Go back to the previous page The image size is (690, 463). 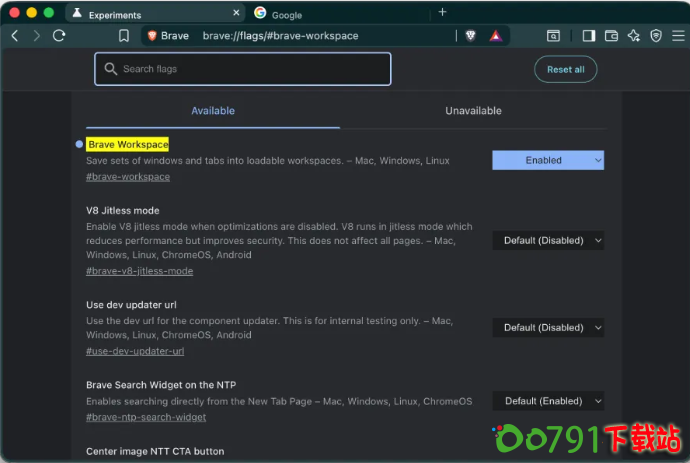tap(15, 36)
